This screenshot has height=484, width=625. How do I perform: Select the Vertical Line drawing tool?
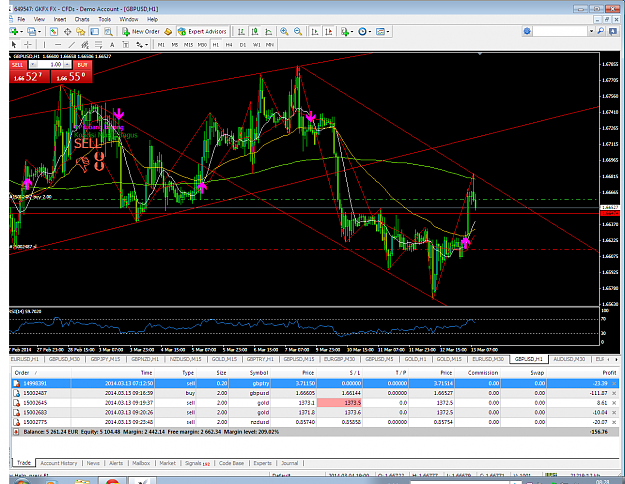[44, 45]
